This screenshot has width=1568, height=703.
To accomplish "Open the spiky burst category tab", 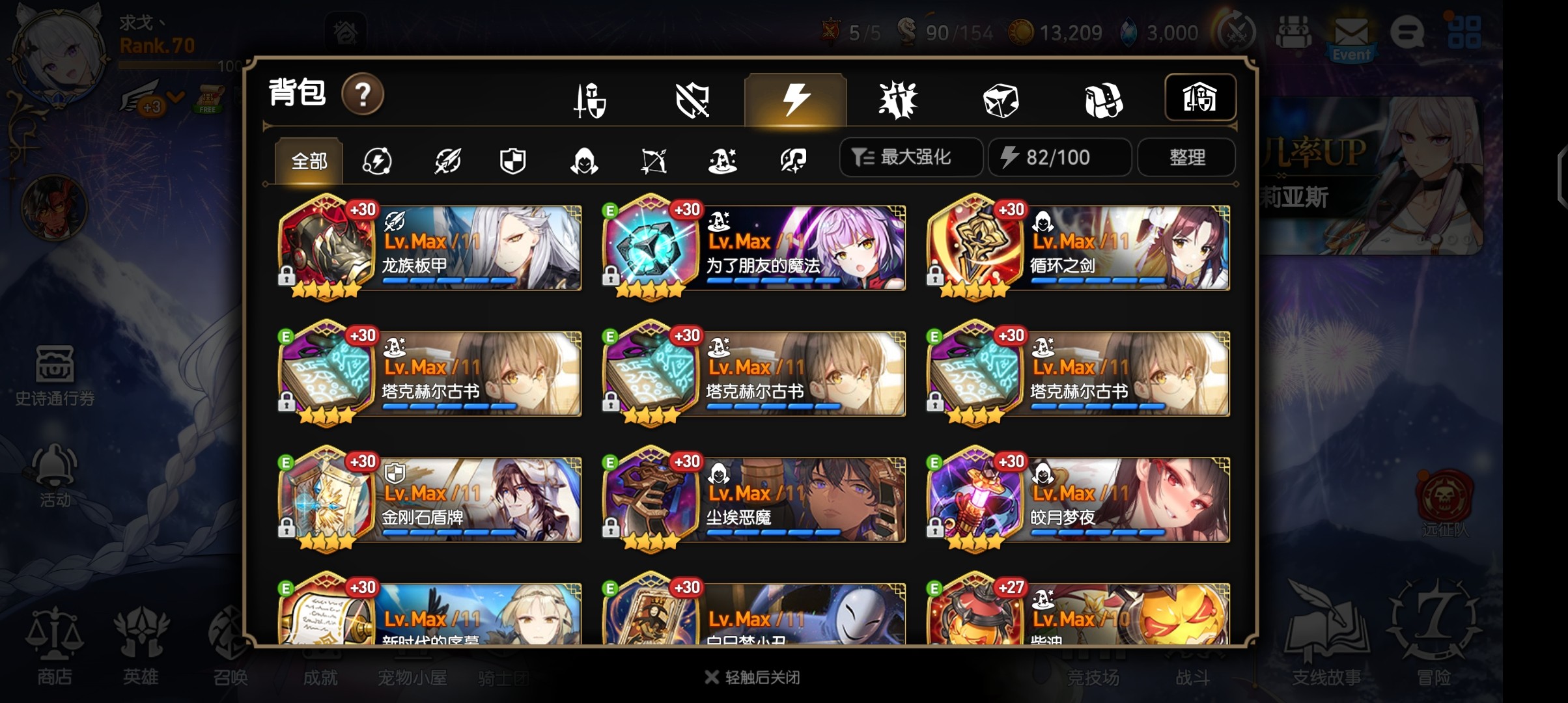I will (897, 100).
